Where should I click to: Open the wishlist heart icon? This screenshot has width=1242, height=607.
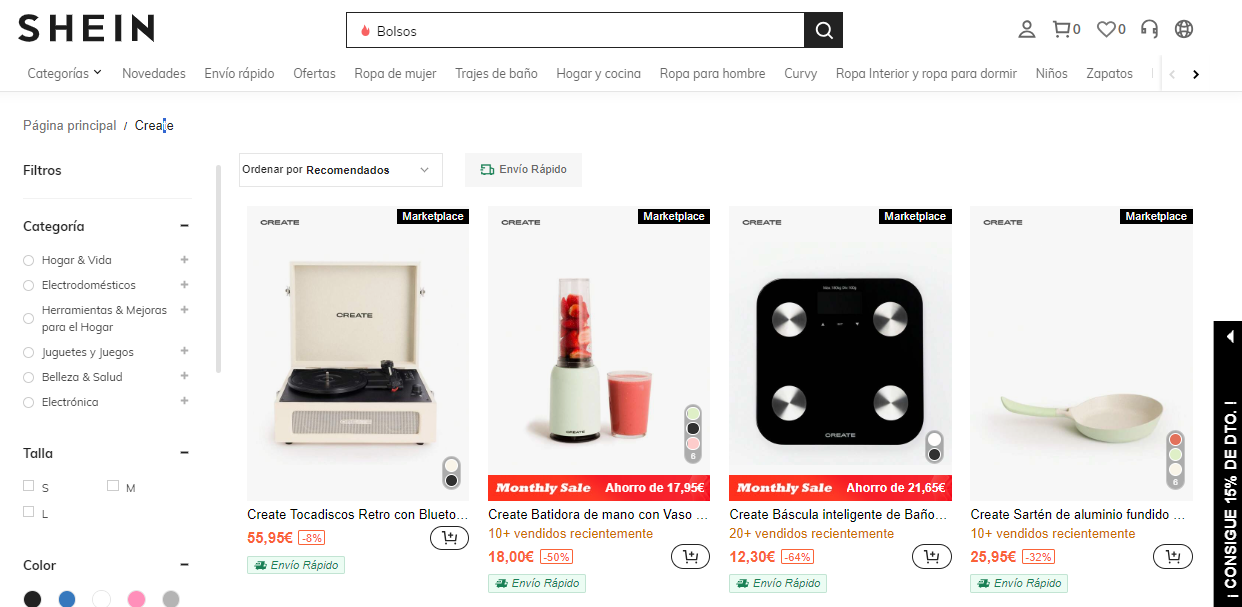pyautogui.click(x=1106, y=30)
